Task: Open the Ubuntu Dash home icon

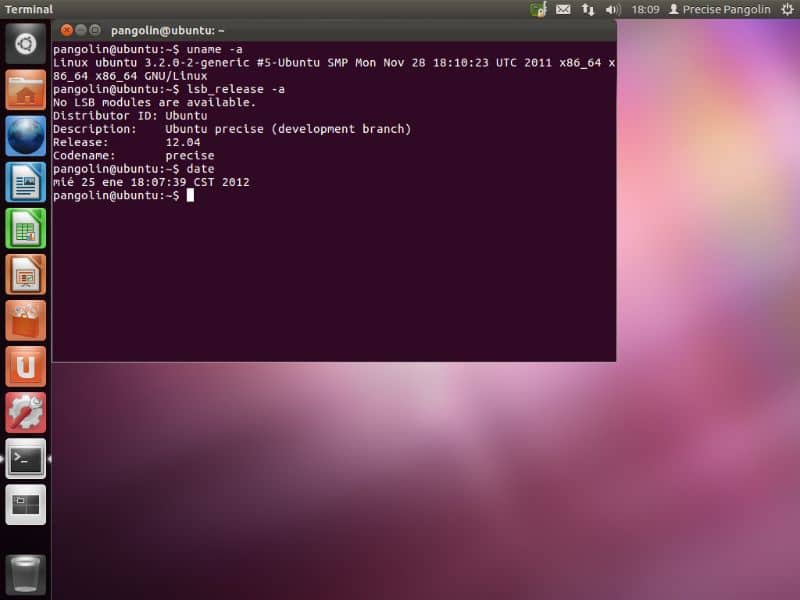Action: (25, 41)
